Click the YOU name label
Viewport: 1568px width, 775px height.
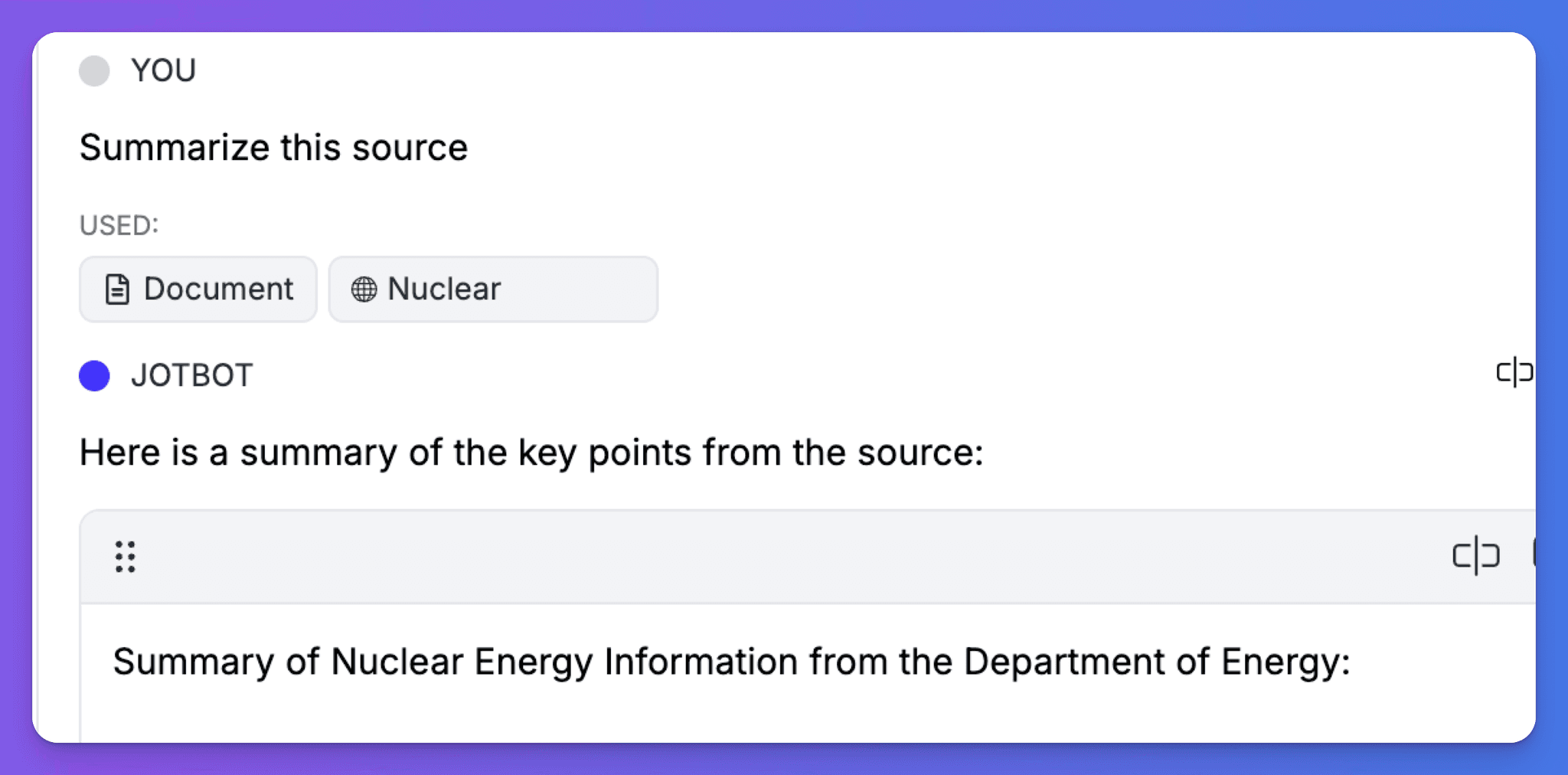click(163, 70)
